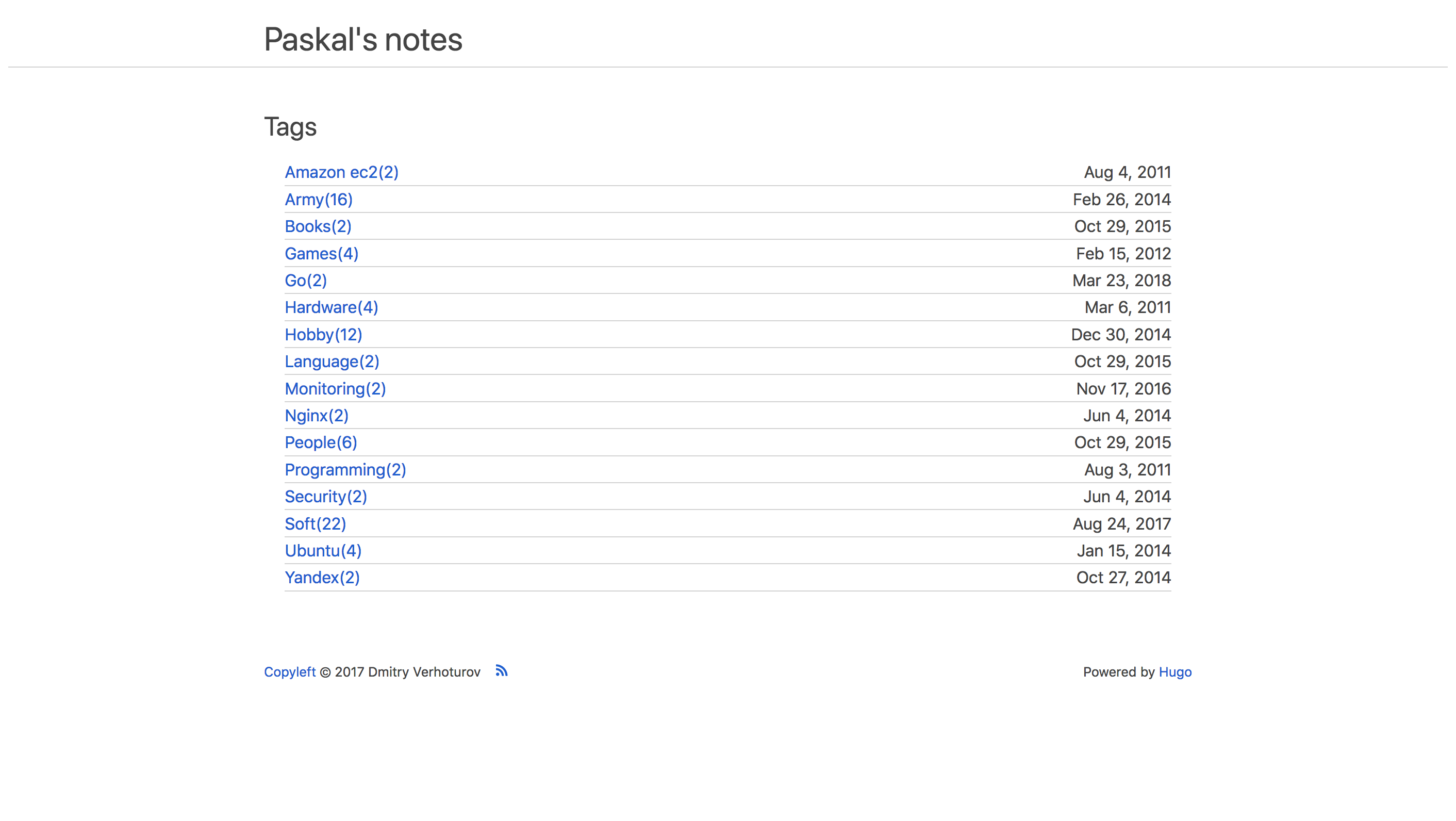The width and height of the screenshot is (1456, 821).
Task: Click the date Nov 17, 2016
Action: 1123,388
